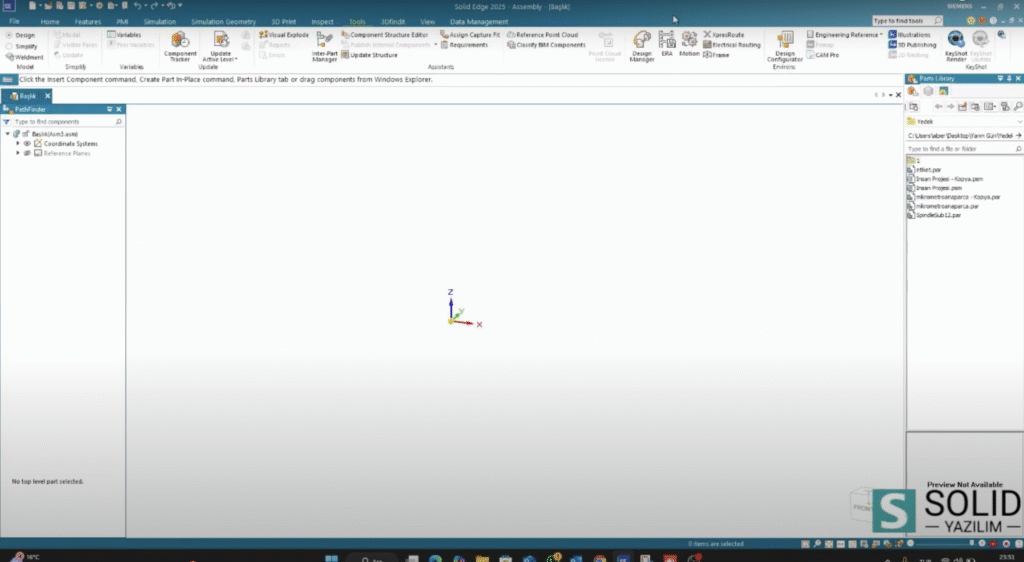Image resolution: width=1024 pixels, height=562 pixels.
Task: Start the Motion environment
Action: tap(689, 44)
